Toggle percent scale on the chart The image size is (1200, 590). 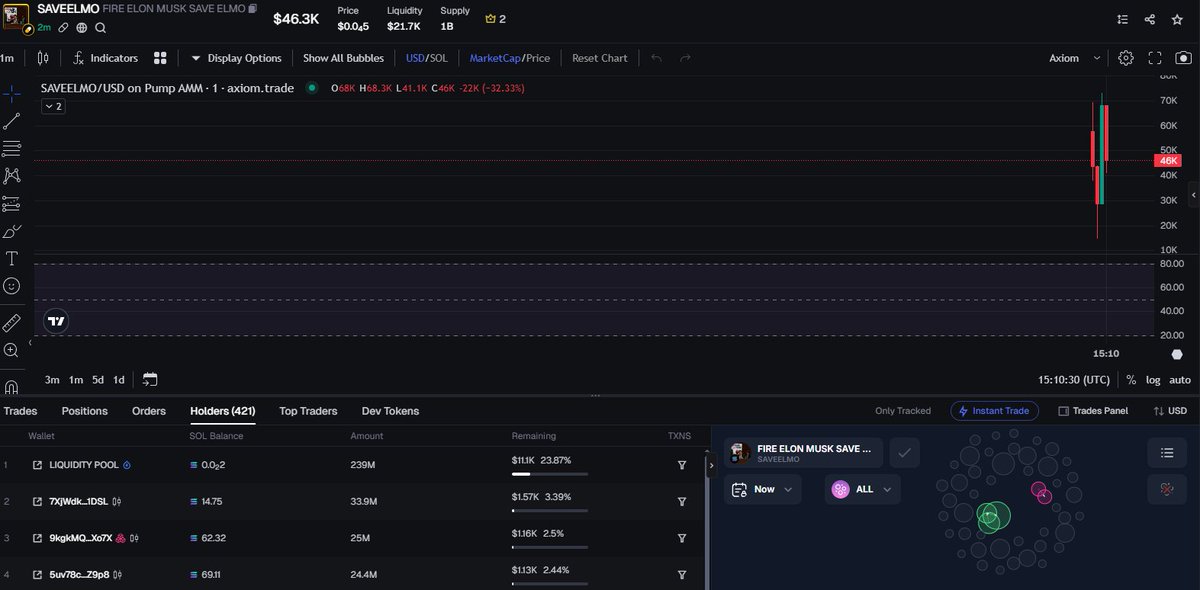pos(1131,380)
